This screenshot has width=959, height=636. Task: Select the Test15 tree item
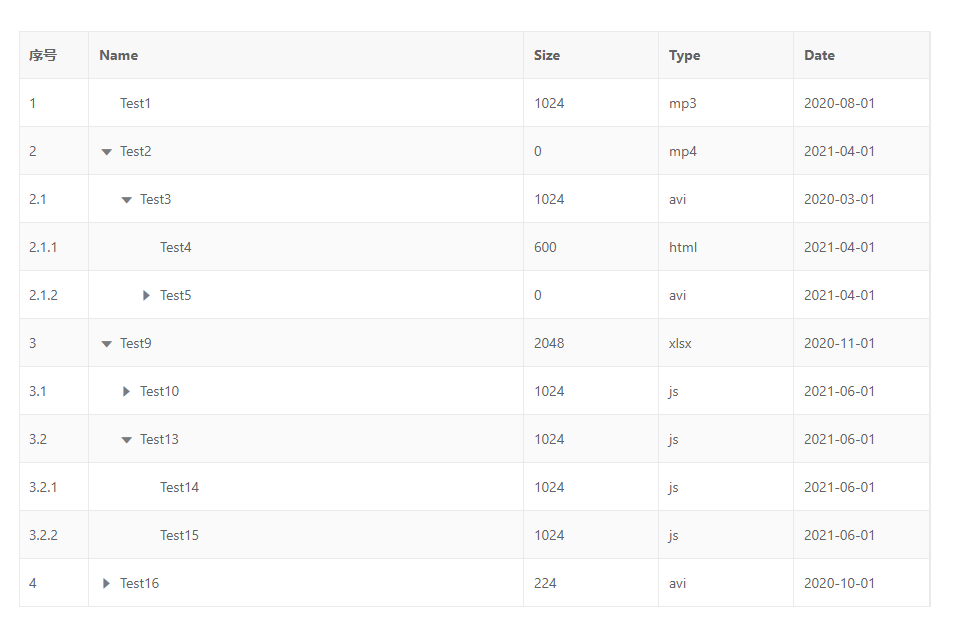[x=179, y=535]
